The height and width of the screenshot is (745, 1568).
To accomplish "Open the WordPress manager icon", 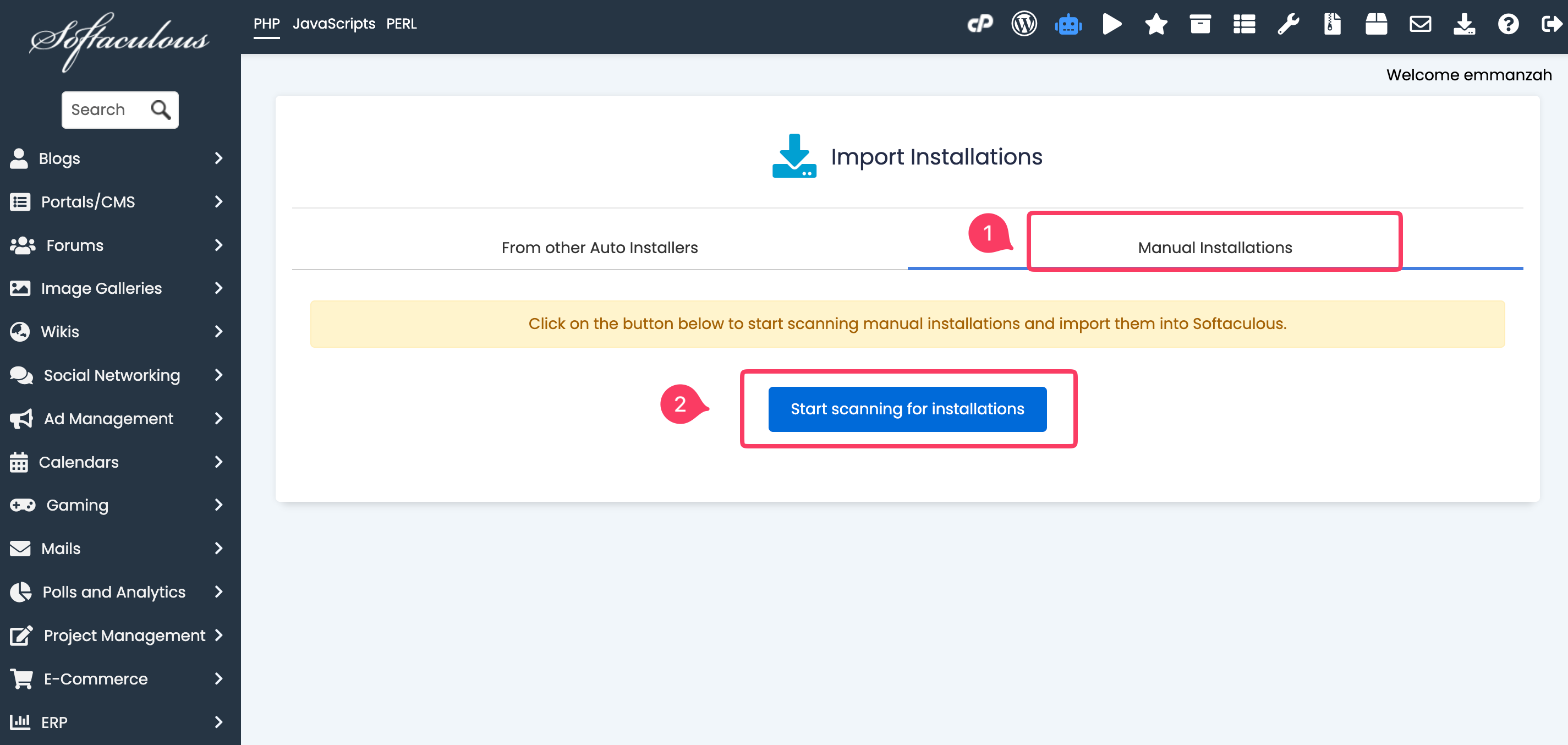I will pyautogui.click(x=1024, y=24).
